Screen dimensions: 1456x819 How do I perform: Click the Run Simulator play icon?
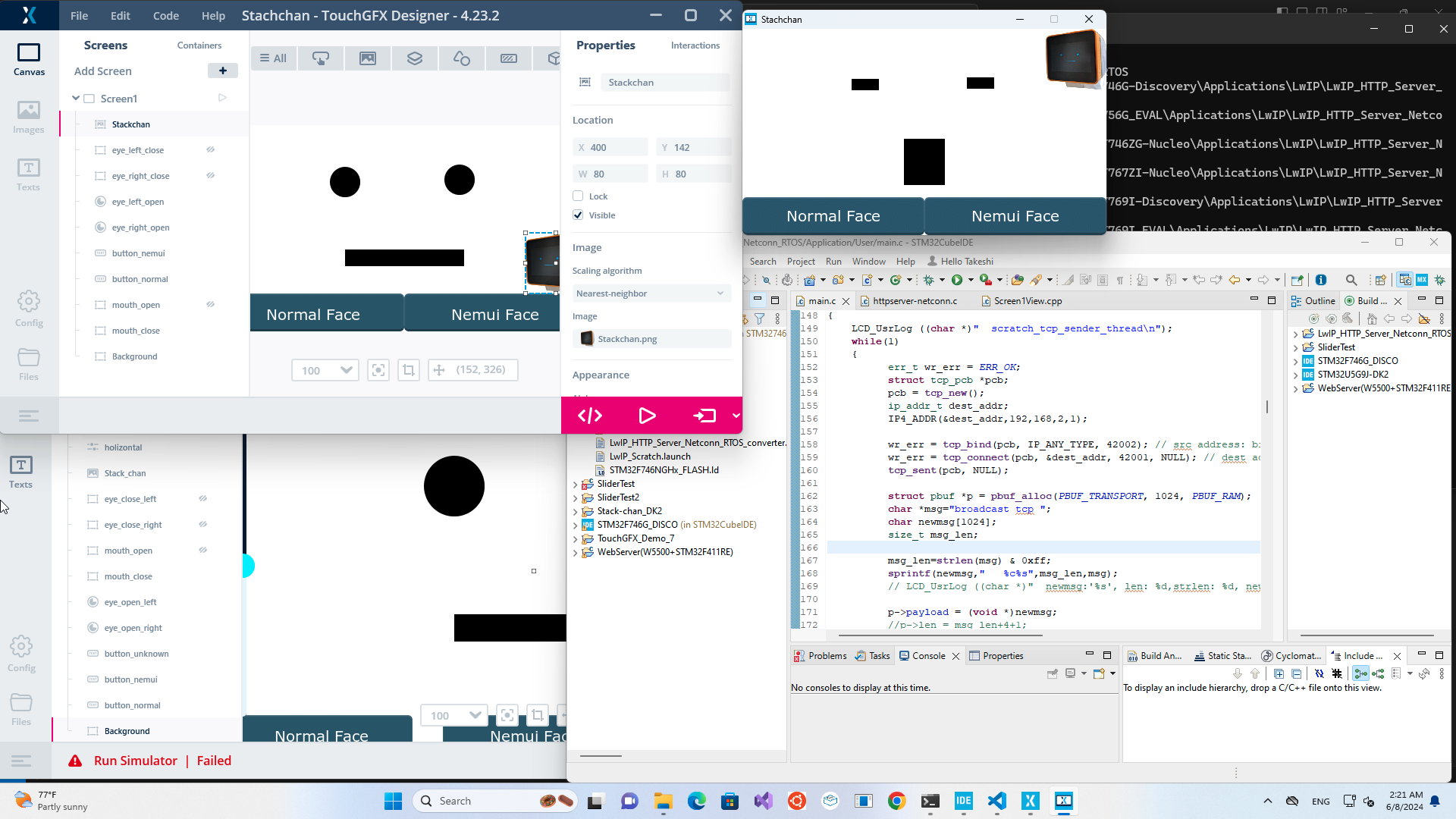click(x=647, y=416)
